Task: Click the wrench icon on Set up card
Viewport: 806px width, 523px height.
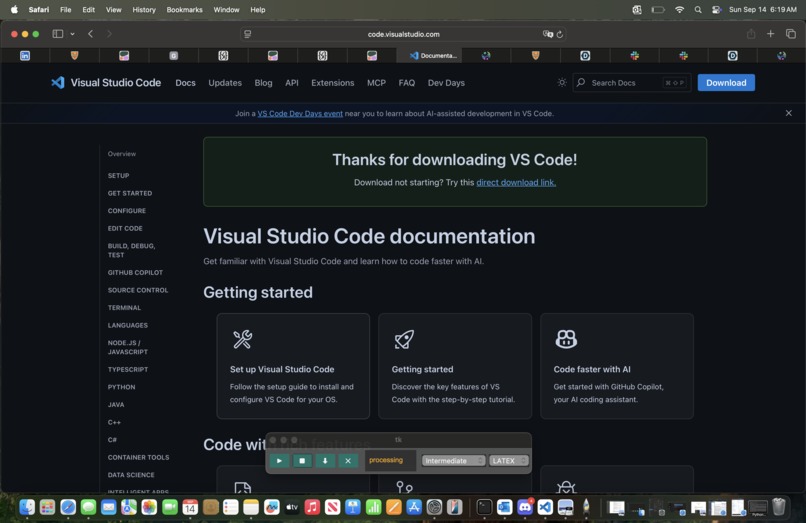Action: pyautogui.click(x=242, y=339)
